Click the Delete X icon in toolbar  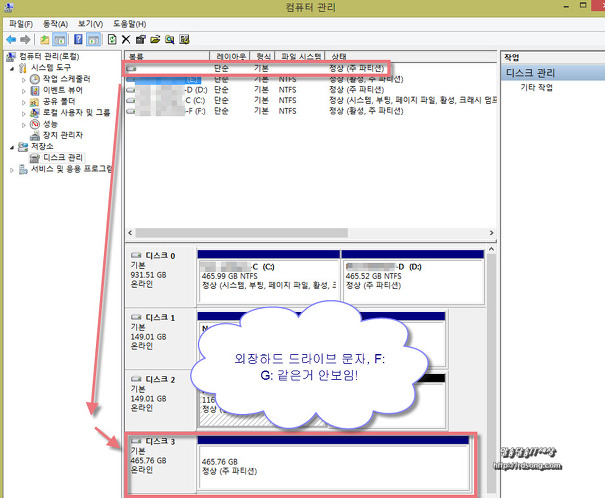(x=126, y=38)
